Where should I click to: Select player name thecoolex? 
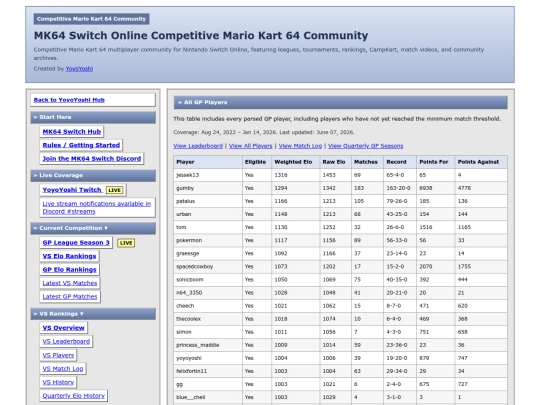(188, 319)
